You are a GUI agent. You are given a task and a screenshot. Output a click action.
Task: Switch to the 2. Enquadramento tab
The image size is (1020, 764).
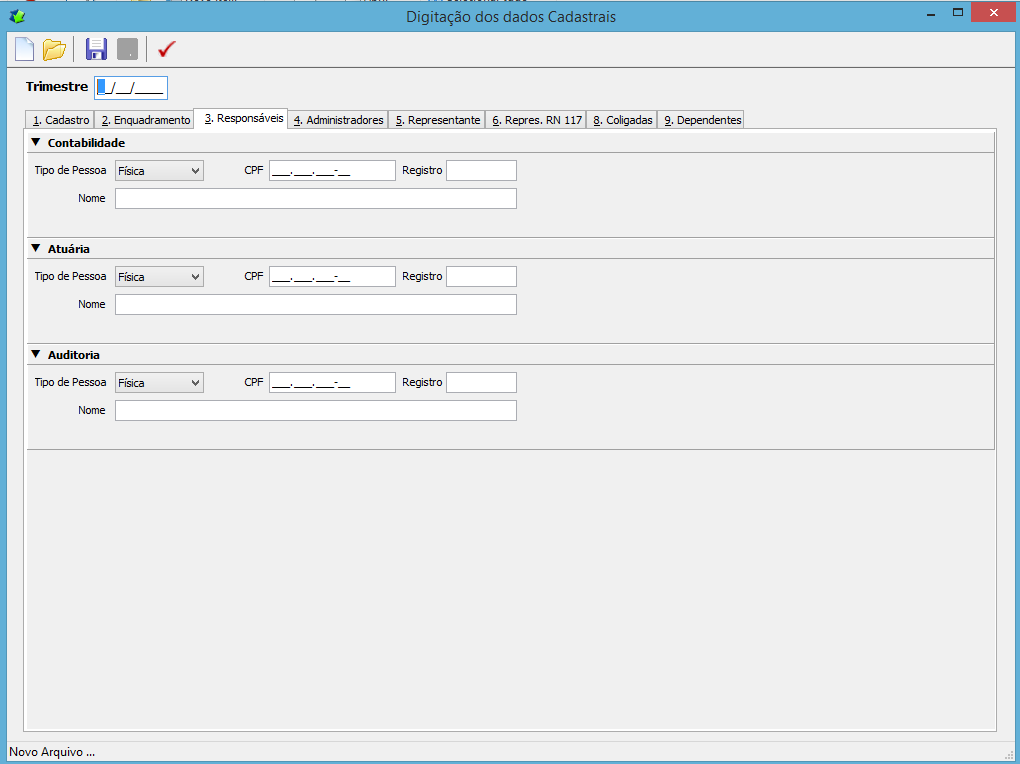[145, 120]
